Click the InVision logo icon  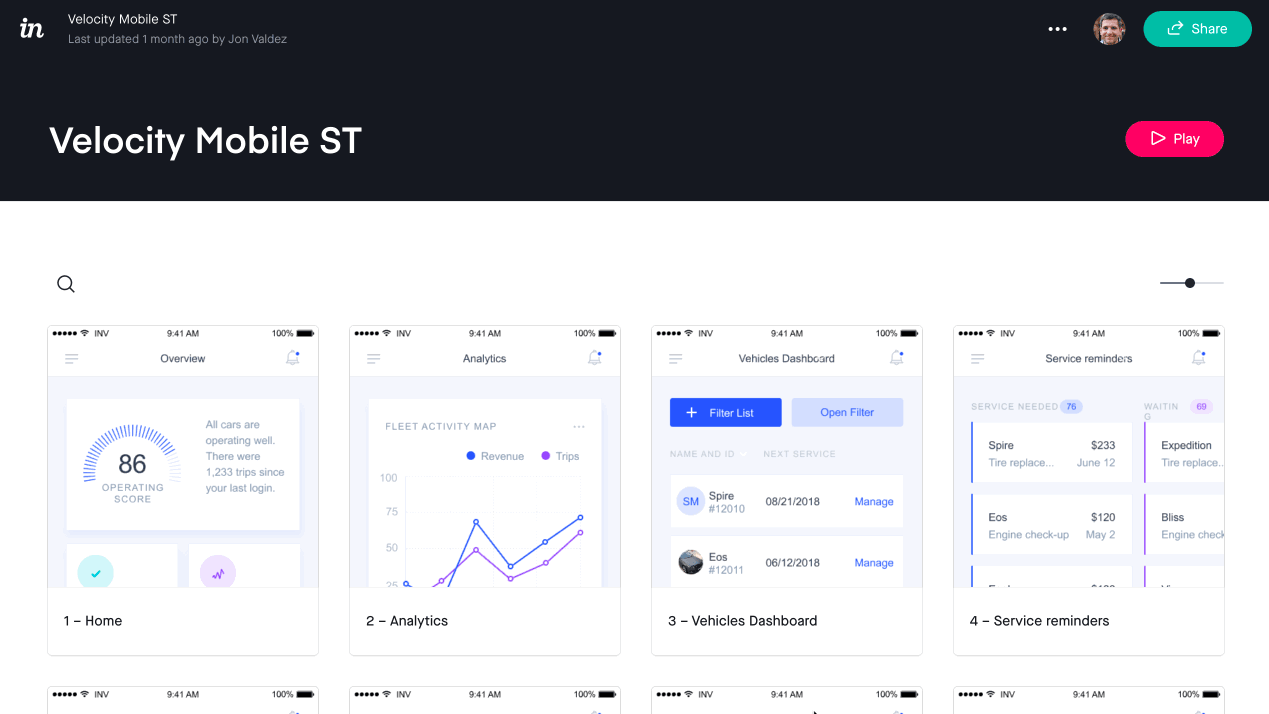(x=32, y=29)
